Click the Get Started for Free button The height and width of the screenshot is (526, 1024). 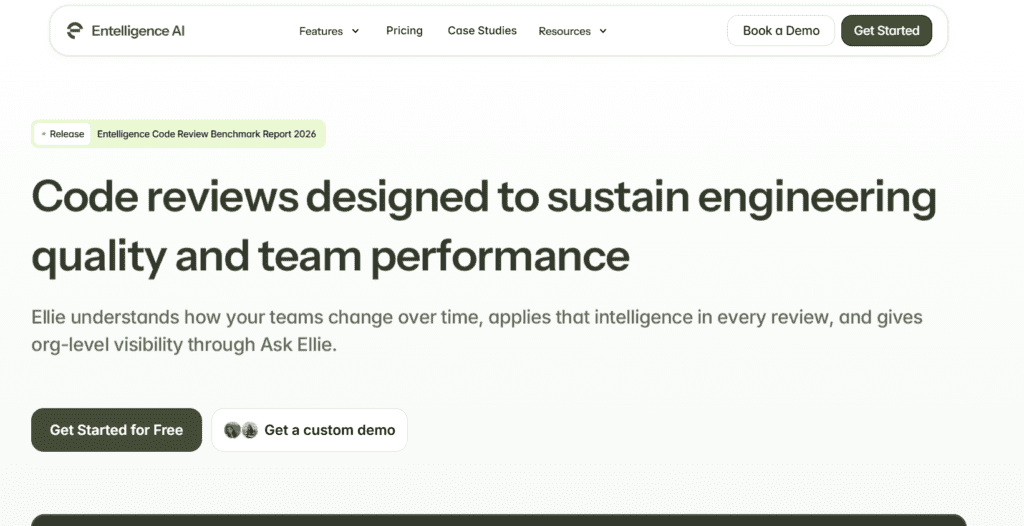click(116, 430)
